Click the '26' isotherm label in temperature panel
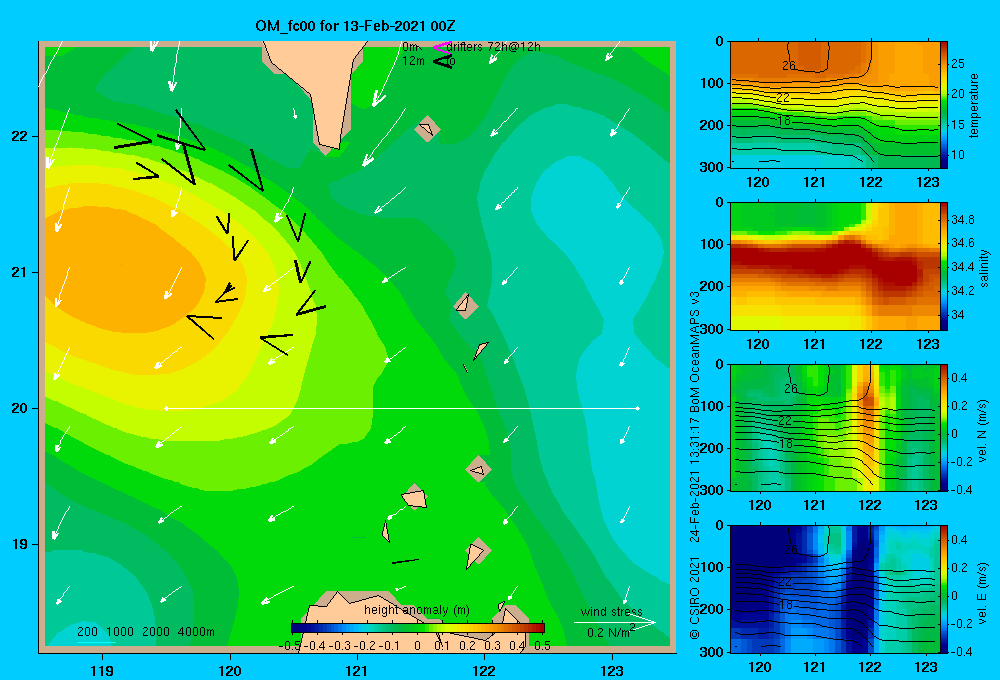Viewport: 1000px width, 680px height. pos(789,65)
